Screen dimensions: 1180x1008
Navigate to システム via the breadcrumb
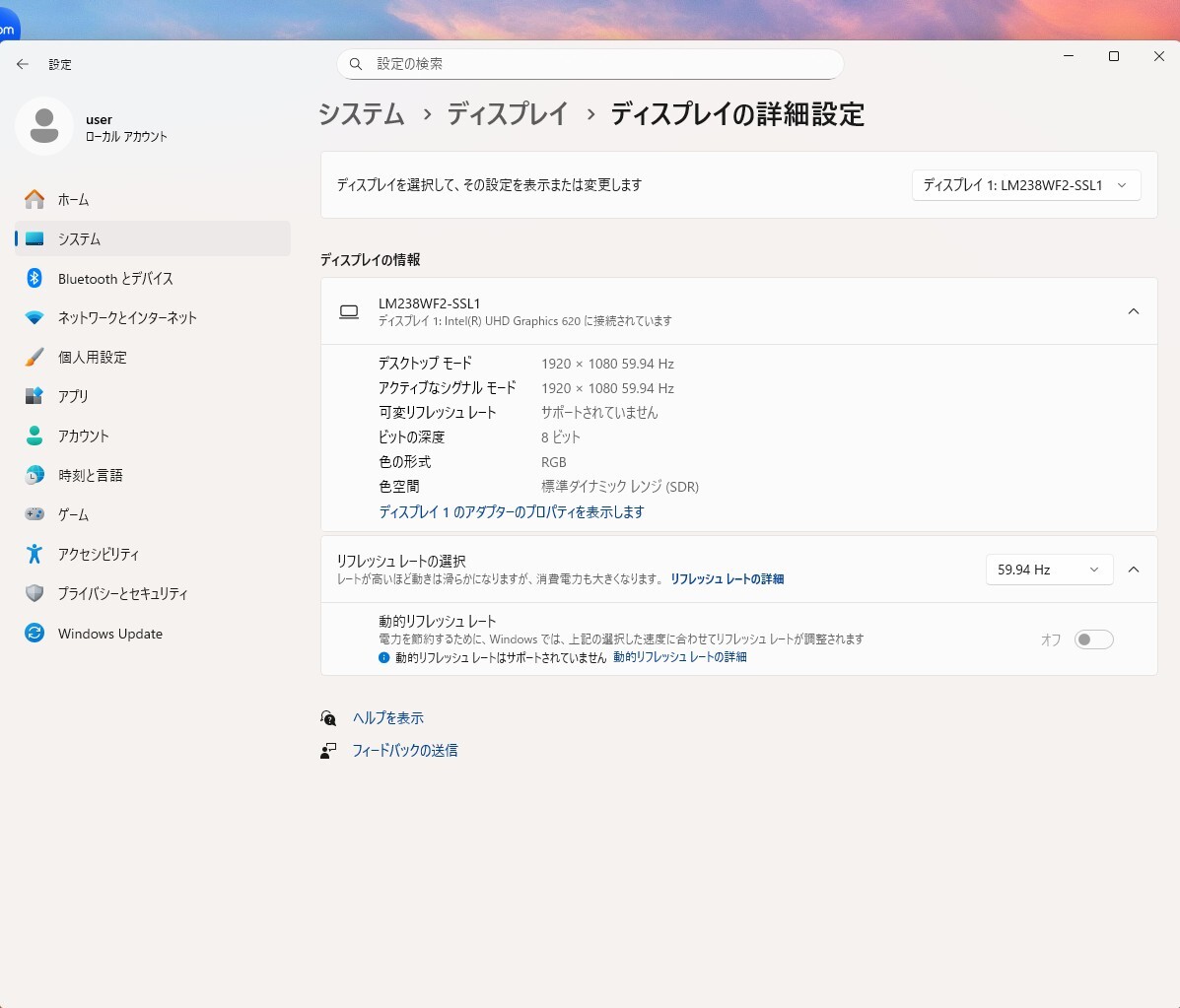[361, 114]
